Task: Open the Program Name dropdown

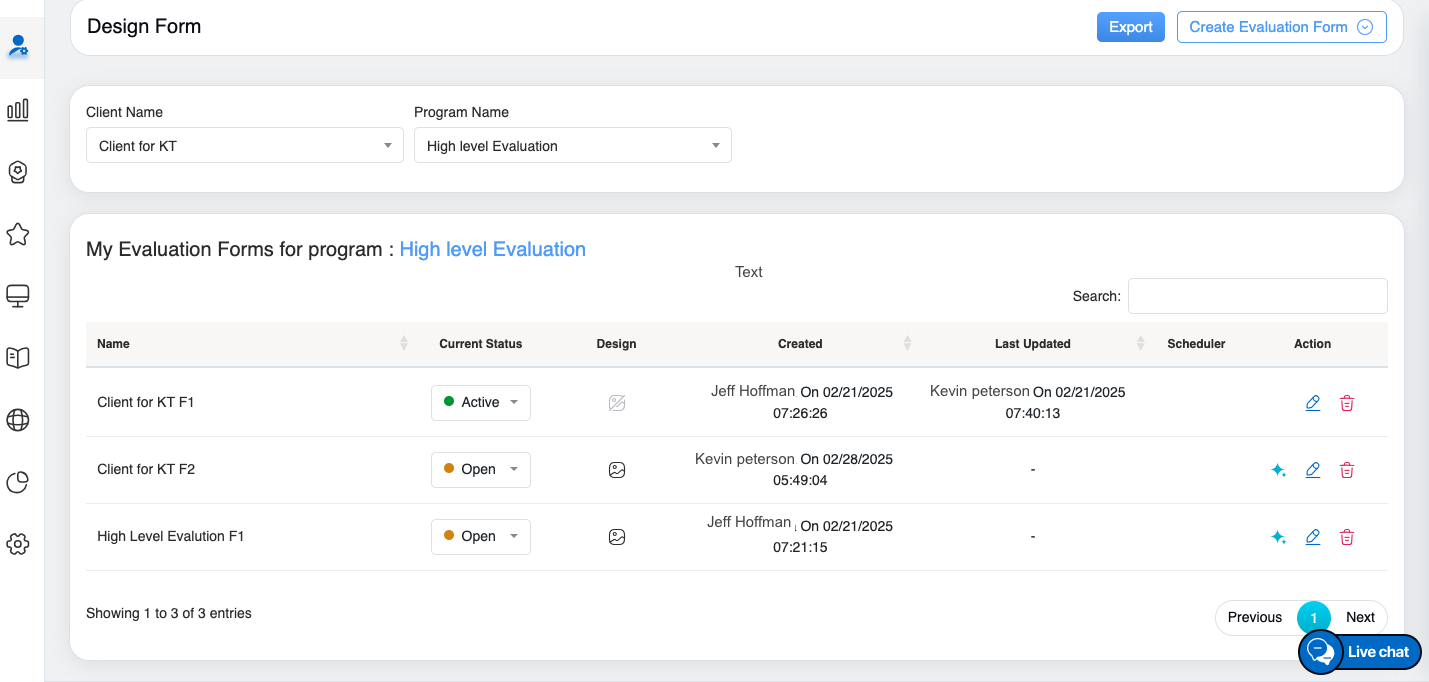Action: click(x=572, y=146)
